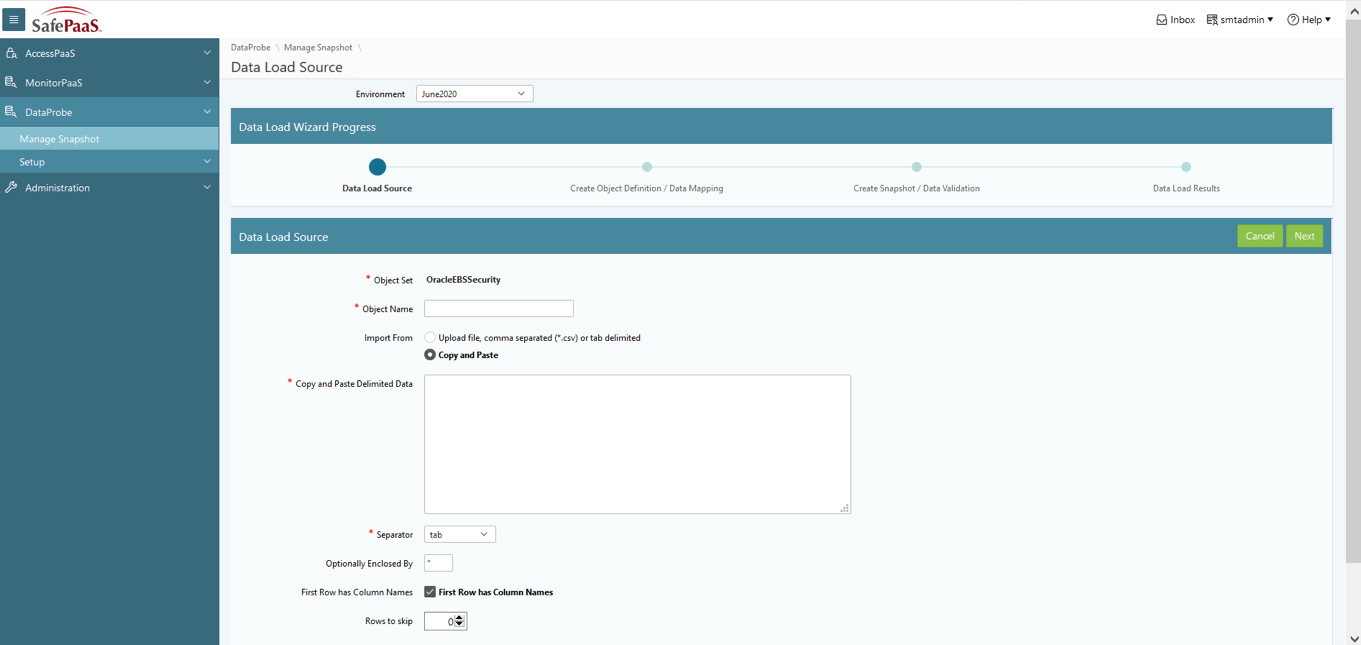Screen dimensions: 1361x645
Task: Click the AccessPaaS lock icon
Action: tap(11, 53)
